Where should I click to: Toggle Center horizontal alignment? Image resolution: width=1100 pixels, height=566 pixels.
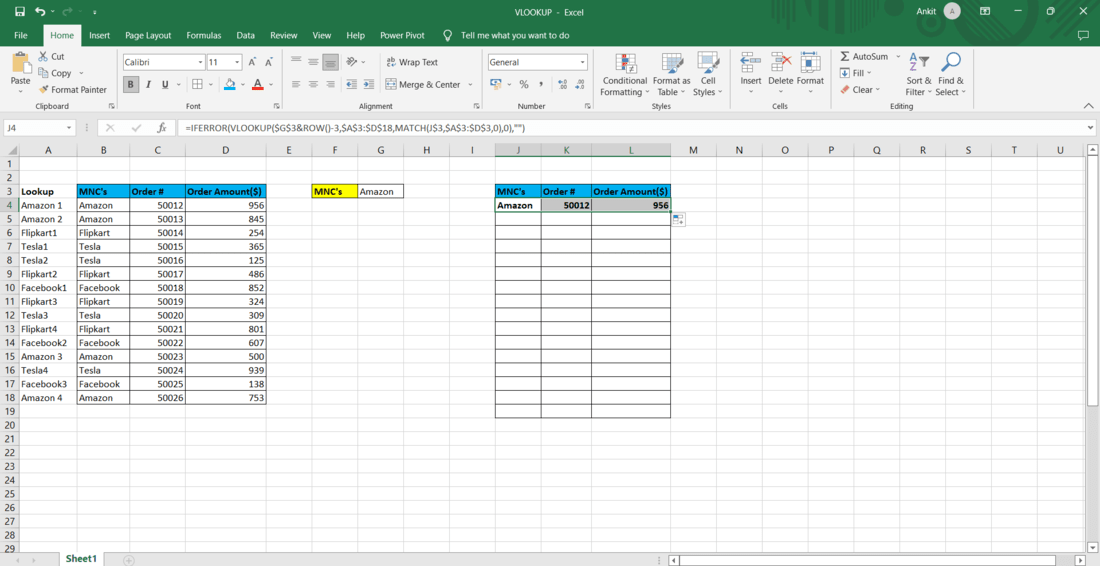click(313, 84)
